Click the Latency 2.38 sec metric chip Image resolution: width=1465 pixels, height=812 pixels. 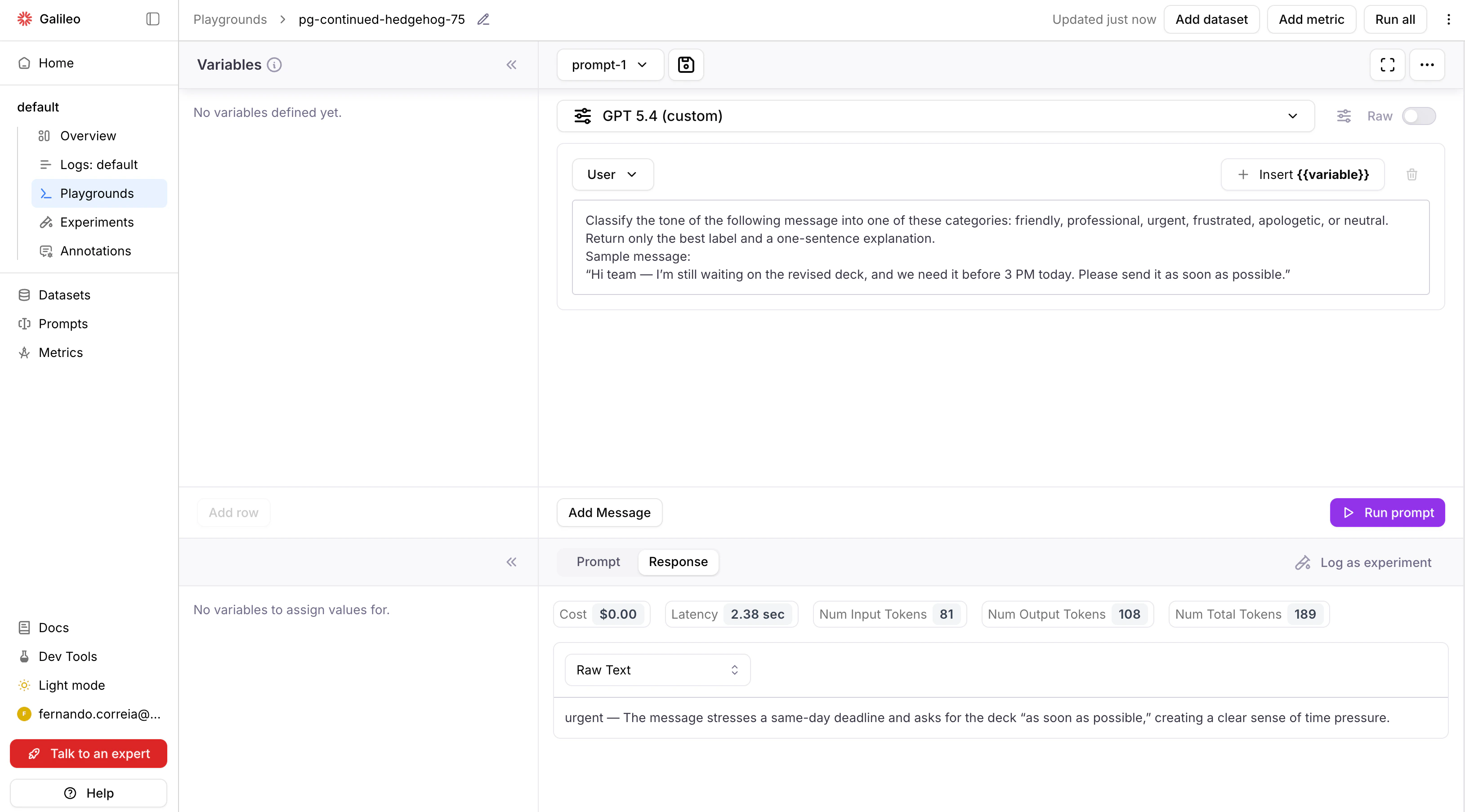coord(731,614)
